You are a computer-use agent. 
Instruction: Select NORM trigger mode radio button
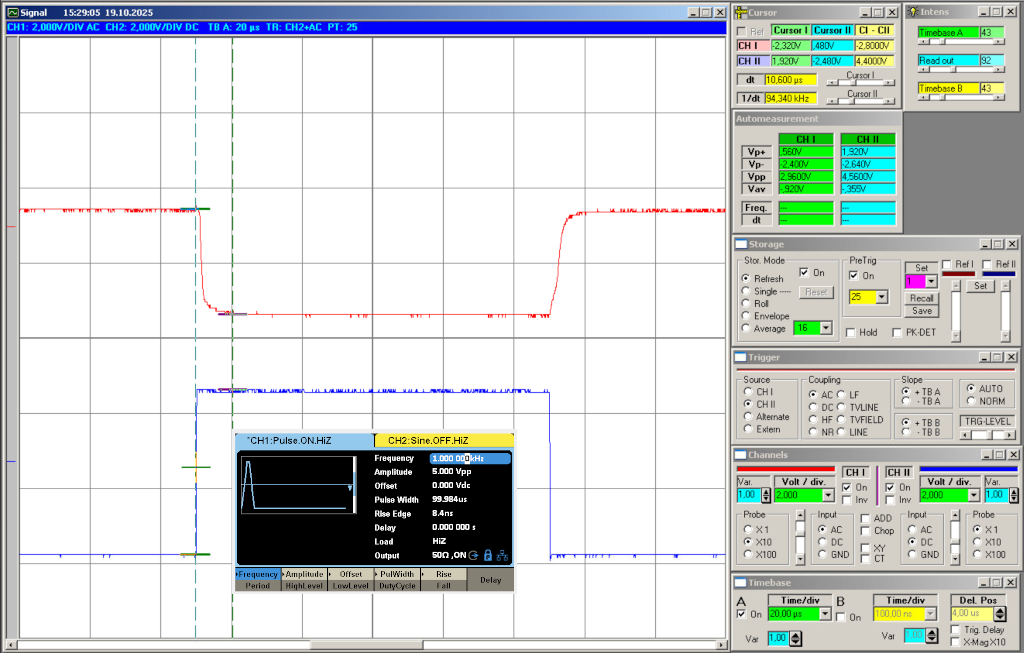click(969, 401)
